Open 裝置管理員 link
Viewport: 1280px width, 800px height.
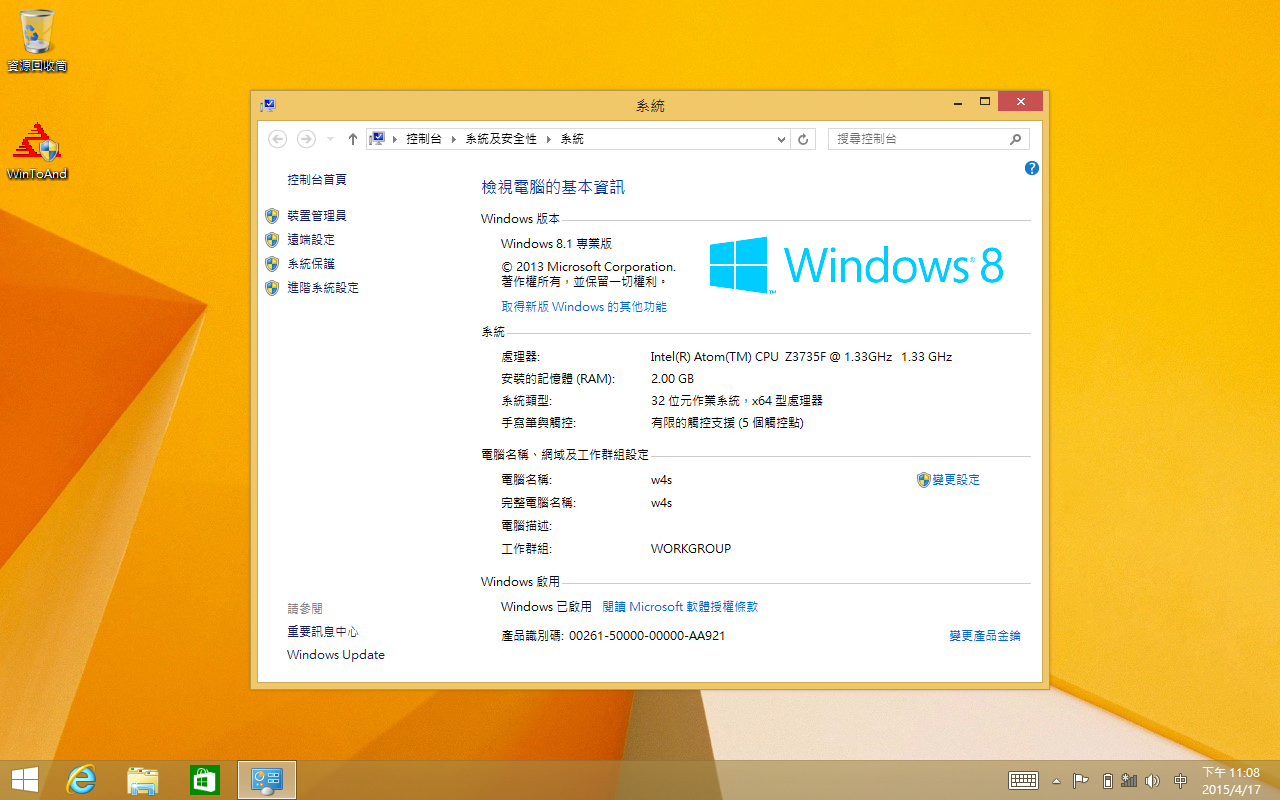(x=317, y=216)
